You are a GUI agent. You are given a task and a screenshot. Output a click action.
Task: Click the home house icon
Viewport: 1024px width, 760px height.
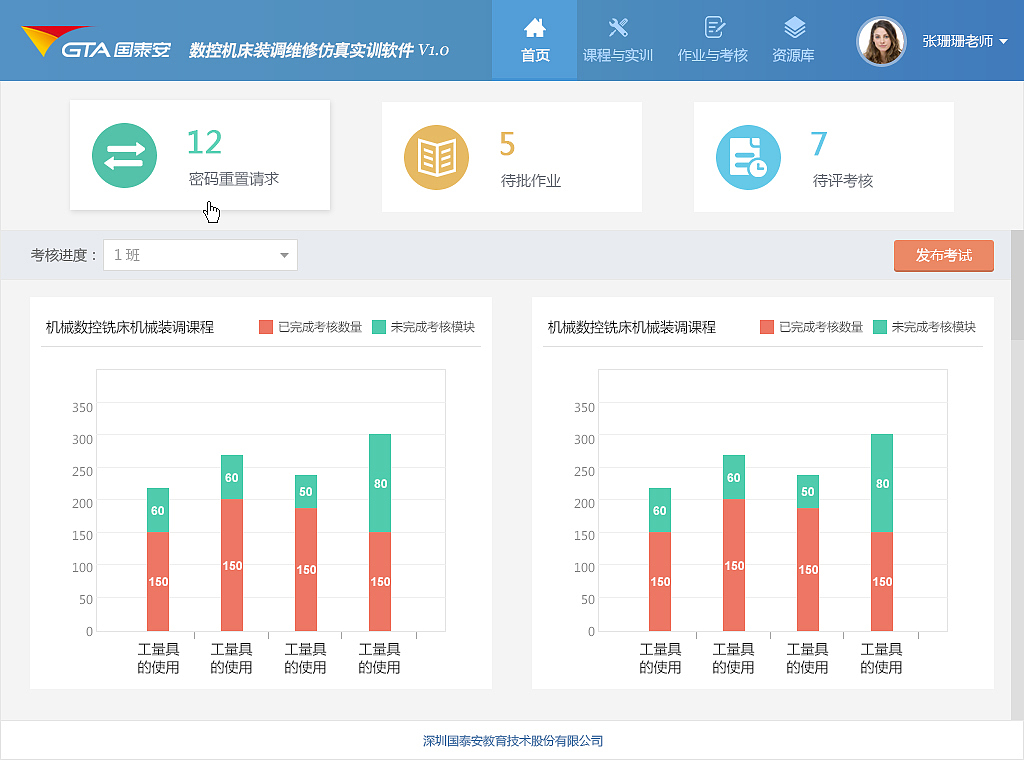coord(534,27)
